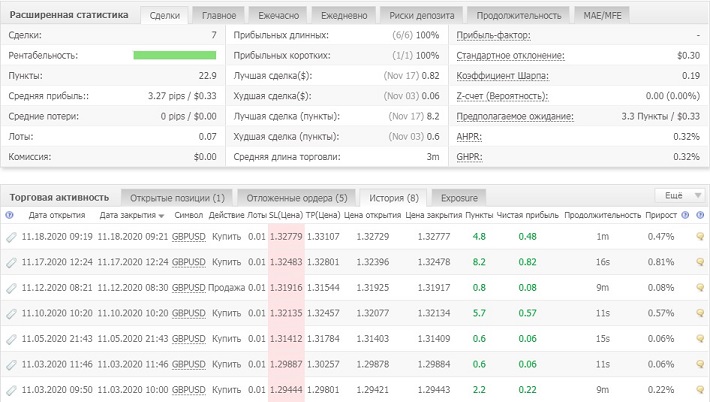The height and width of the screenshot is (402, 710).
Task: Open GBPUSD symbol link in 11.10.2020 row
Action: pyautogui.click(x=188, y=313)
